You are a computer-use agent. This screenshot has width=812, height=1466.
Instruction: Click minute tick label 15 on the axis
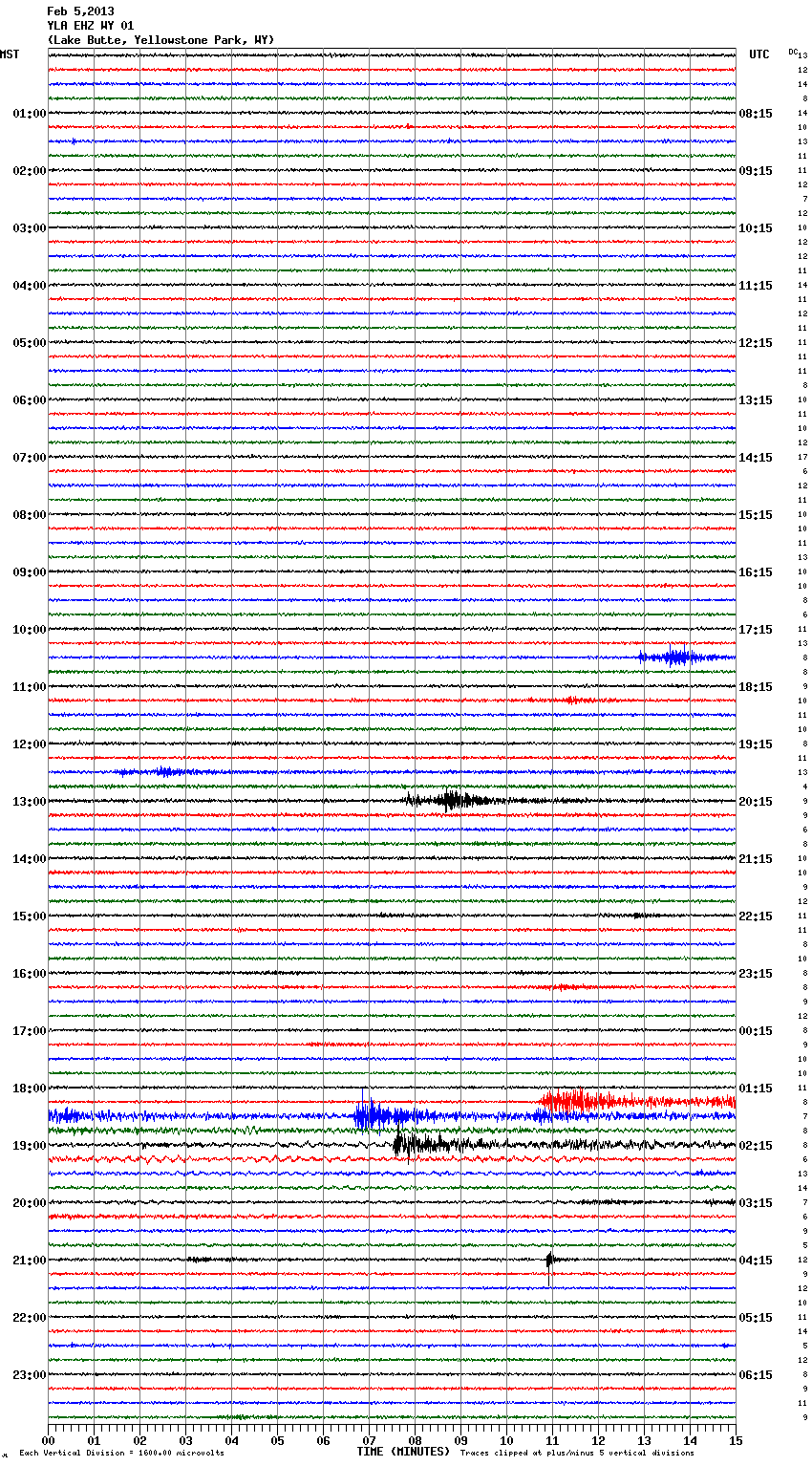point(736,1440)
